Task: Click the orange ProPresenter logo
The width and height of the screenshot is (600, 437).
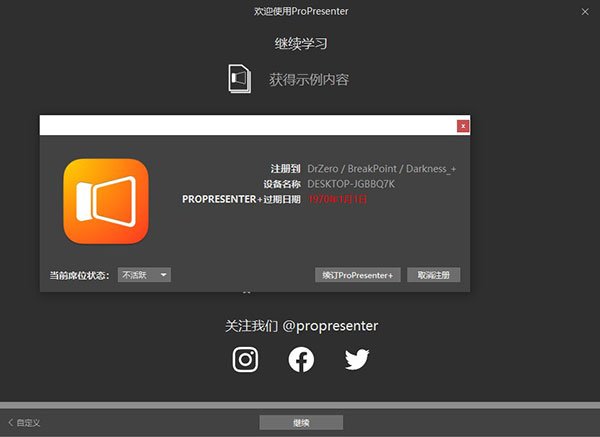Action: coord(106,201)
